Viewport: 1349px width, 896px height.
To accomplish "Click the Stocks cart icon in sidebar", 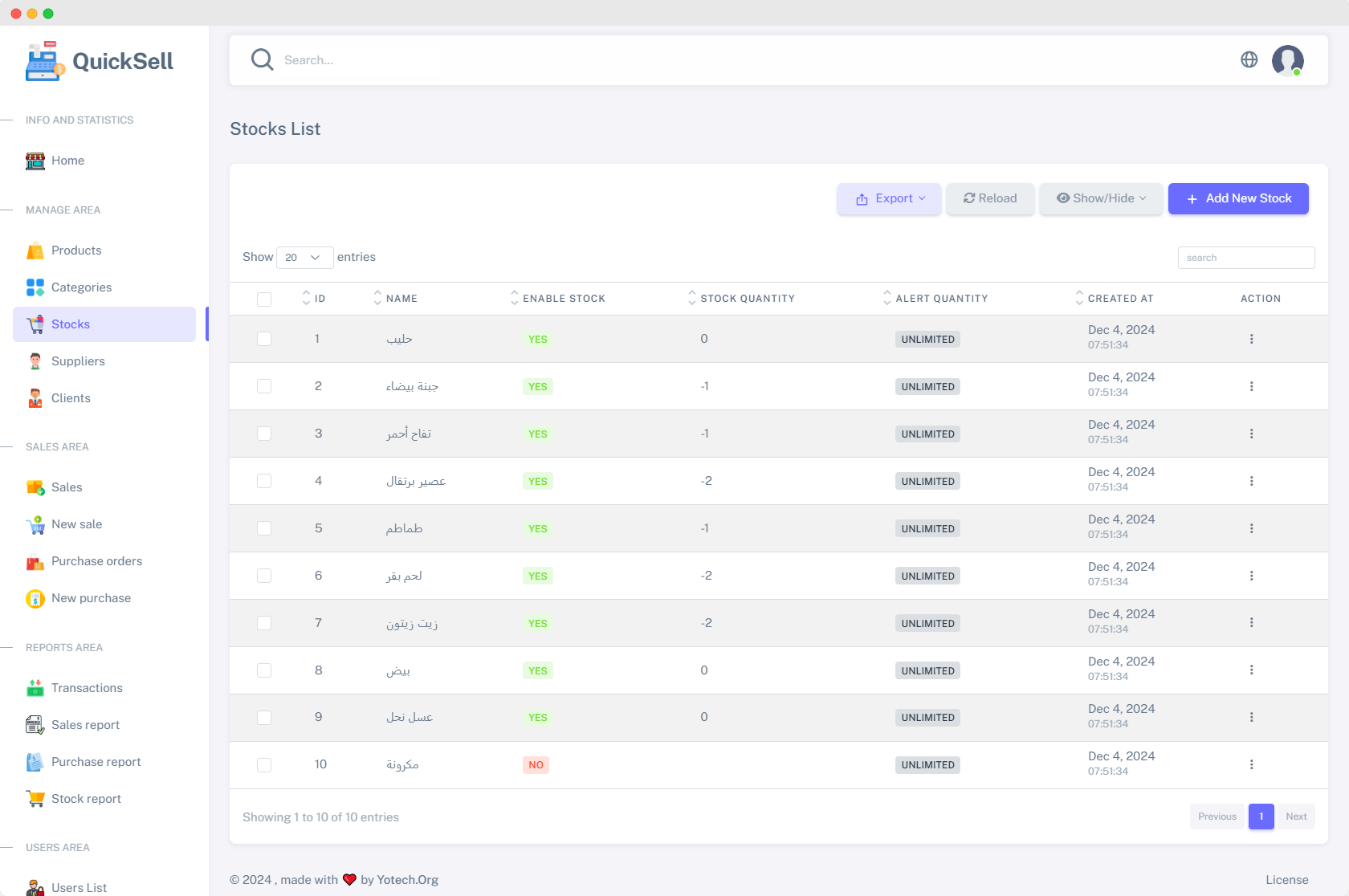I will pos(35,324).
